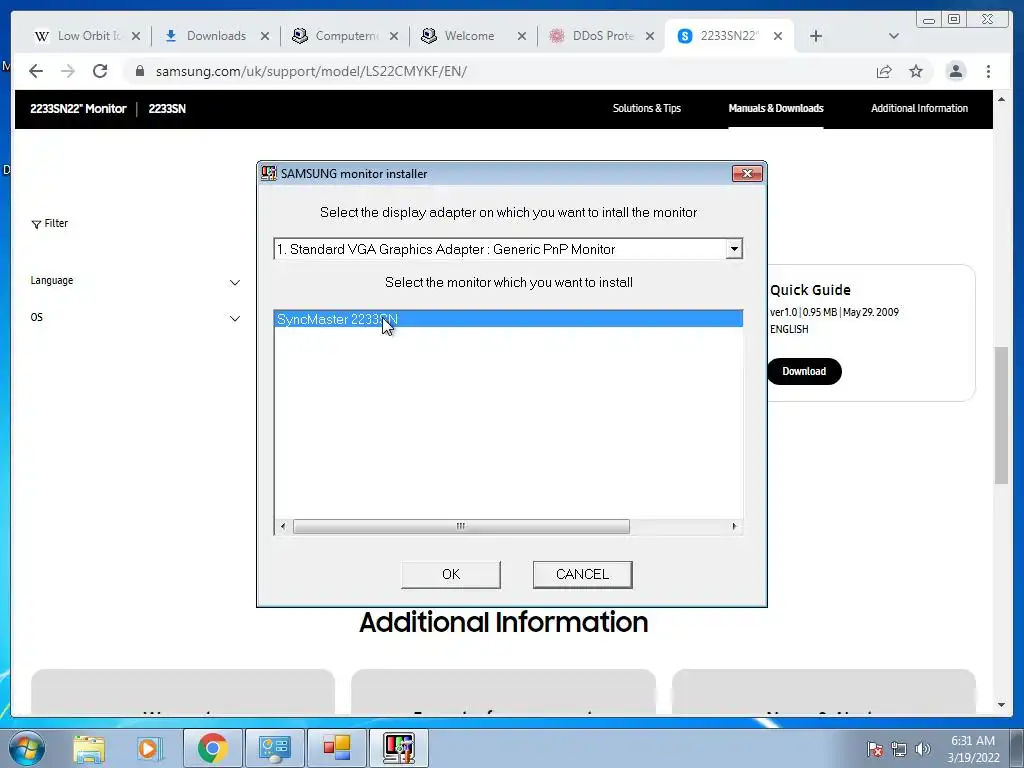Switch to the Welcome browser tab
This screenshot has width=1024, height=768.
(470, 36)
